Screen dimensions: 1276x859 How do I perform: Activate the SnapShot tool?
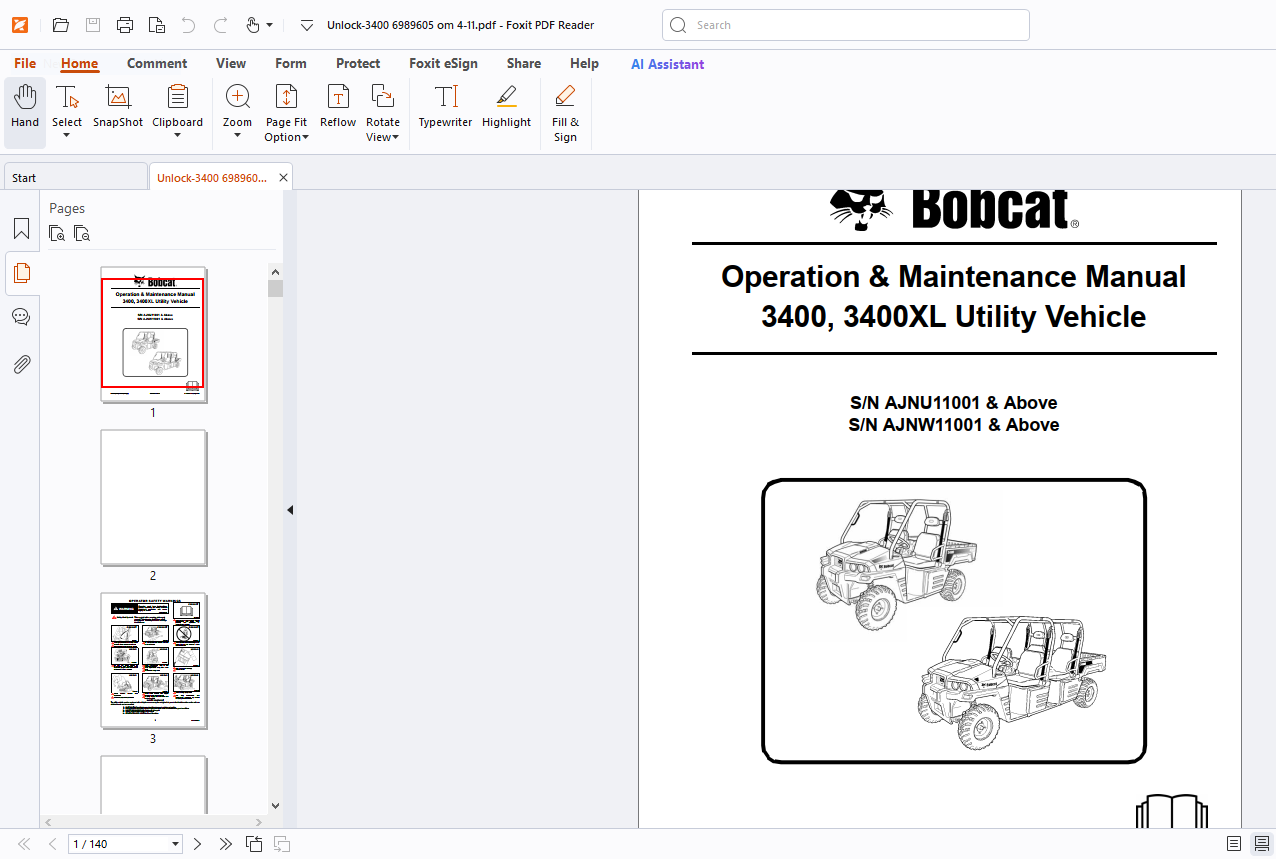coord(118,108)
